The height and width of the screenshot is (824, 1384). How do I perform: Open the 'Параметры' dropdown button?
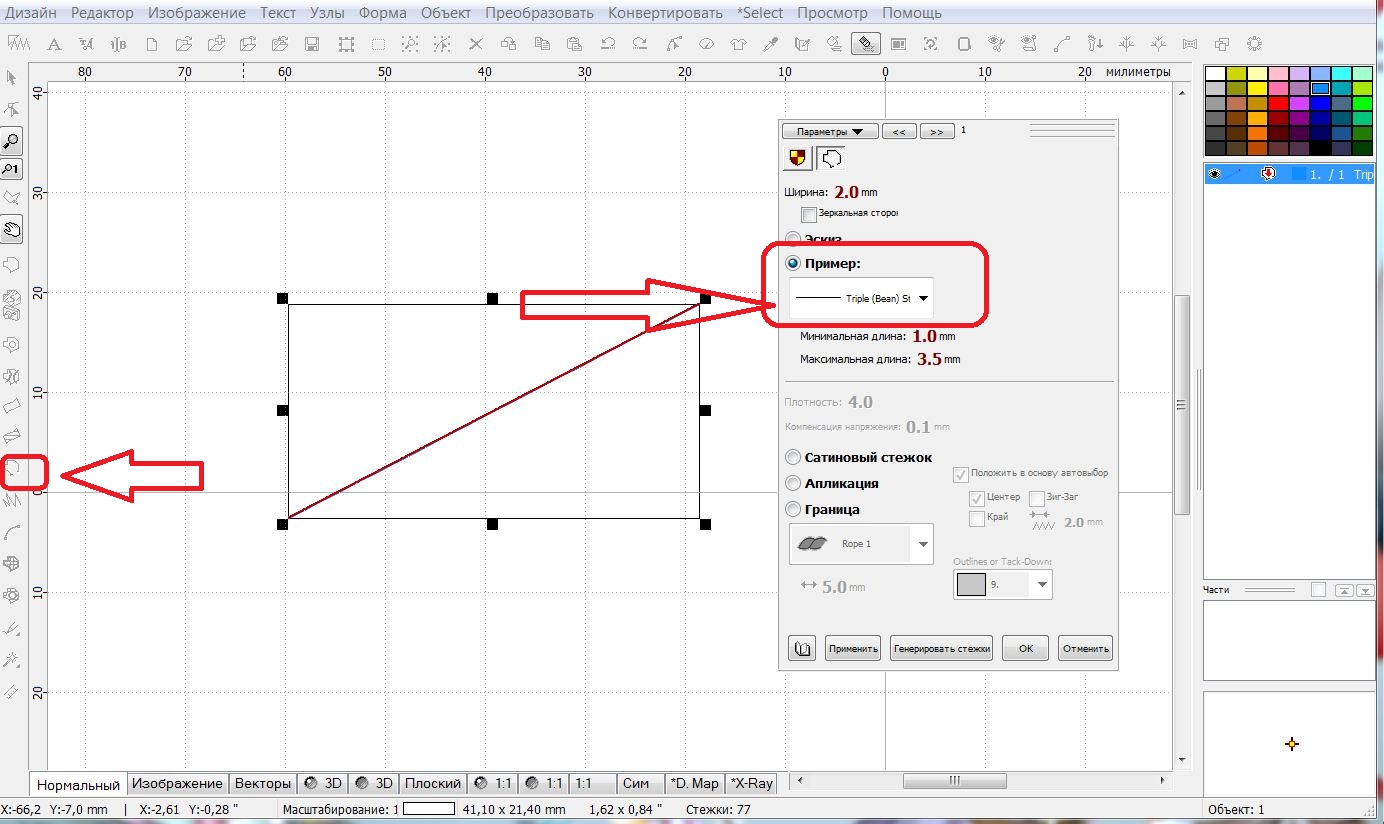[x=830, y=131]
